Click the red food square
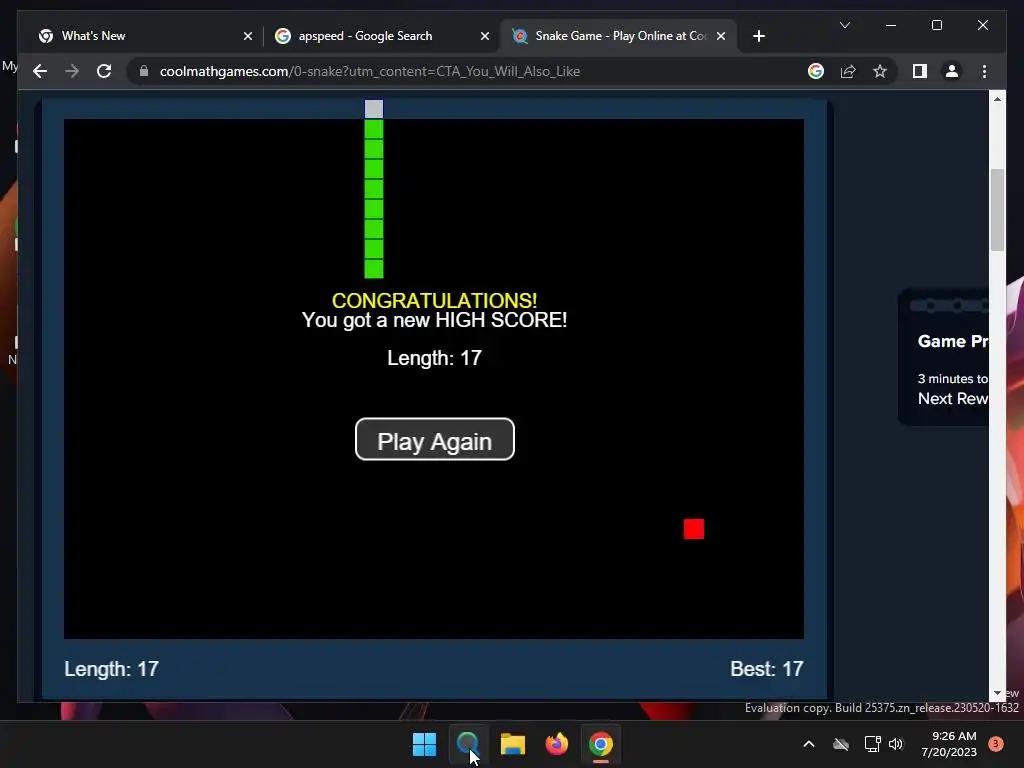Image resolution: width=1024 pixels, height=768 pixels. pos(694,529)
